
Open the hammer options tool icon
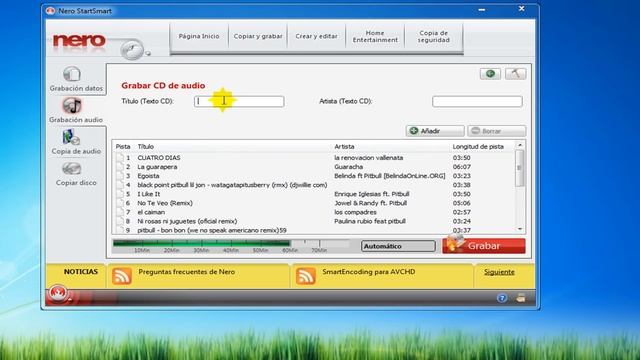tap(516, 74)
